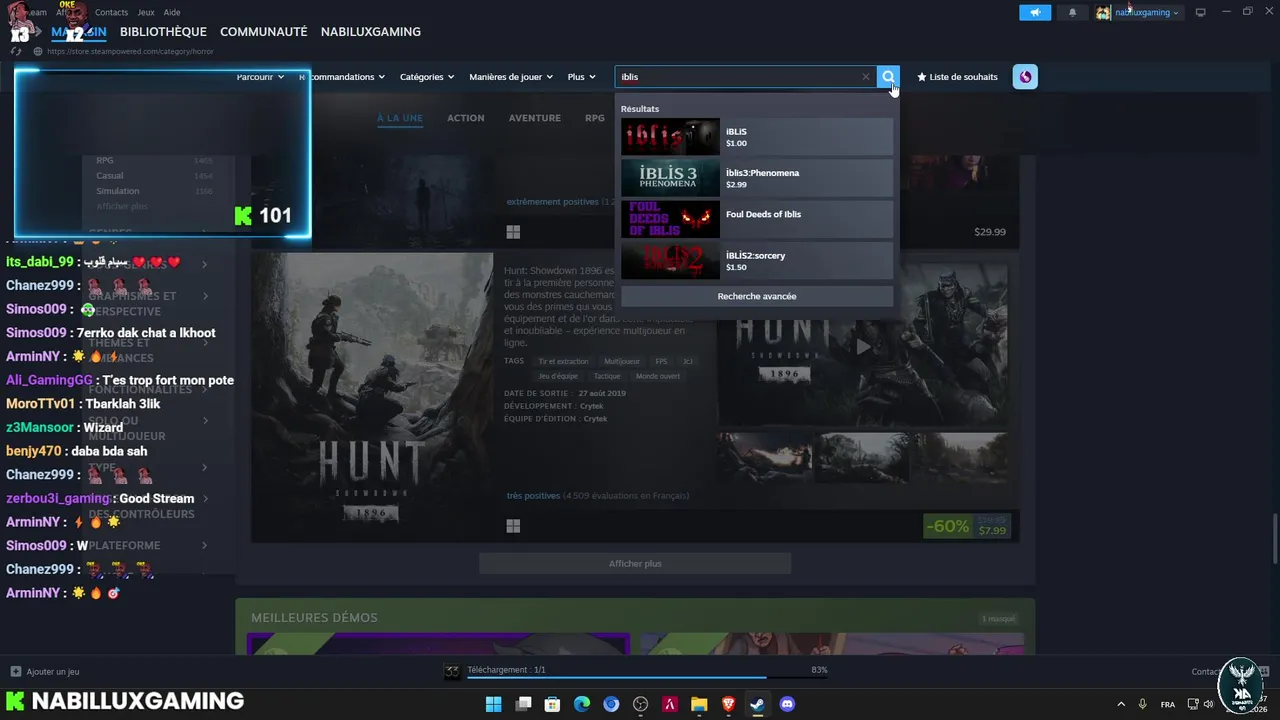Open the COMMUNAUTÉ tab
Image resolution: width=1280 pixels, height=720 pixels.
pos(263,32)
